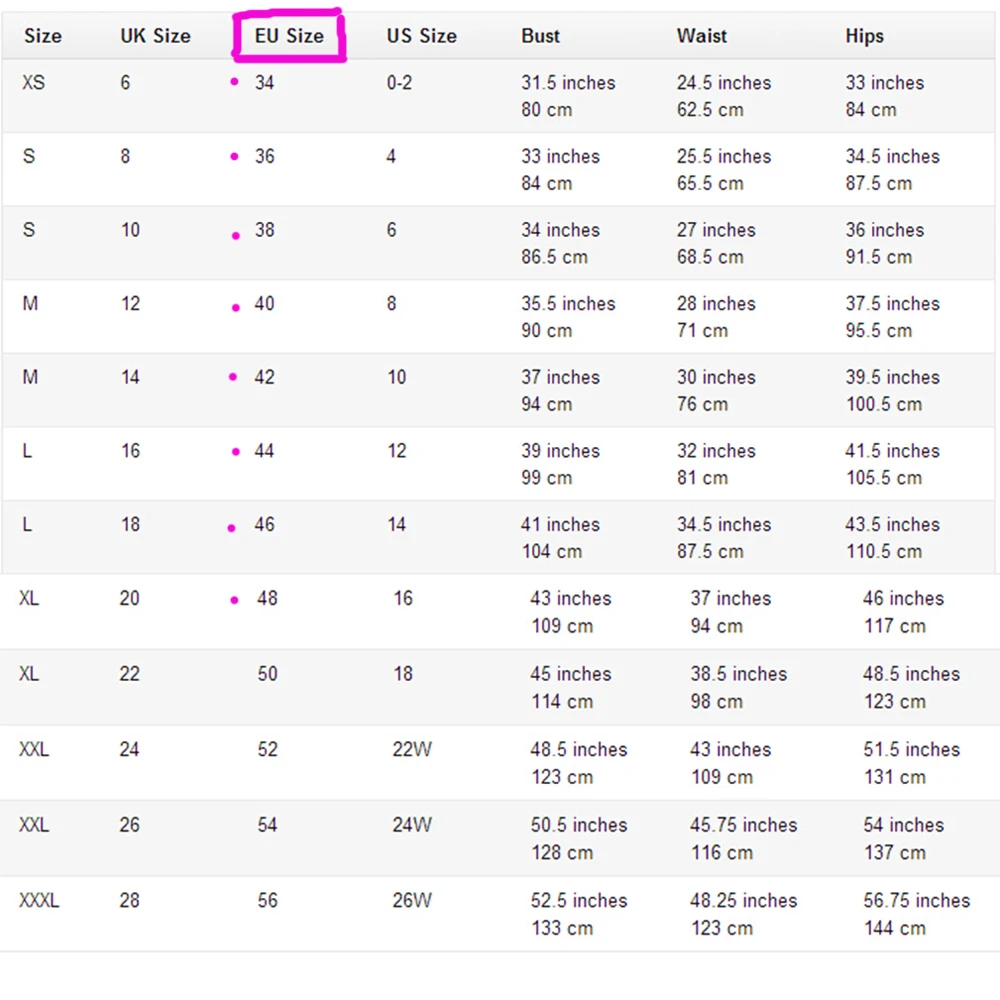The height and width of the screenshot is (1000, 1000).
Task: Click the pink dot beside EU size 36
Action: (234, 156)
